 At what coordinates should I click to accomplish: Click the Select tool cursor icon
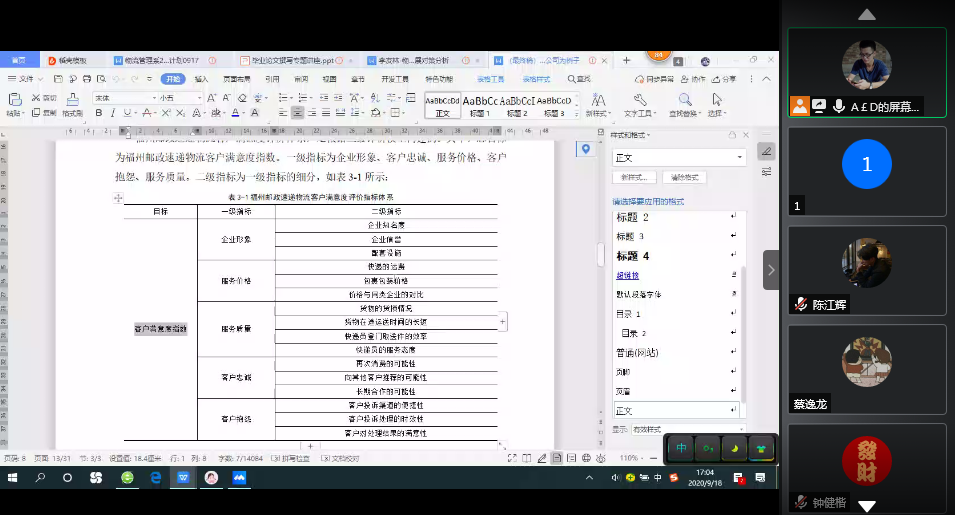tap(717, 100)
